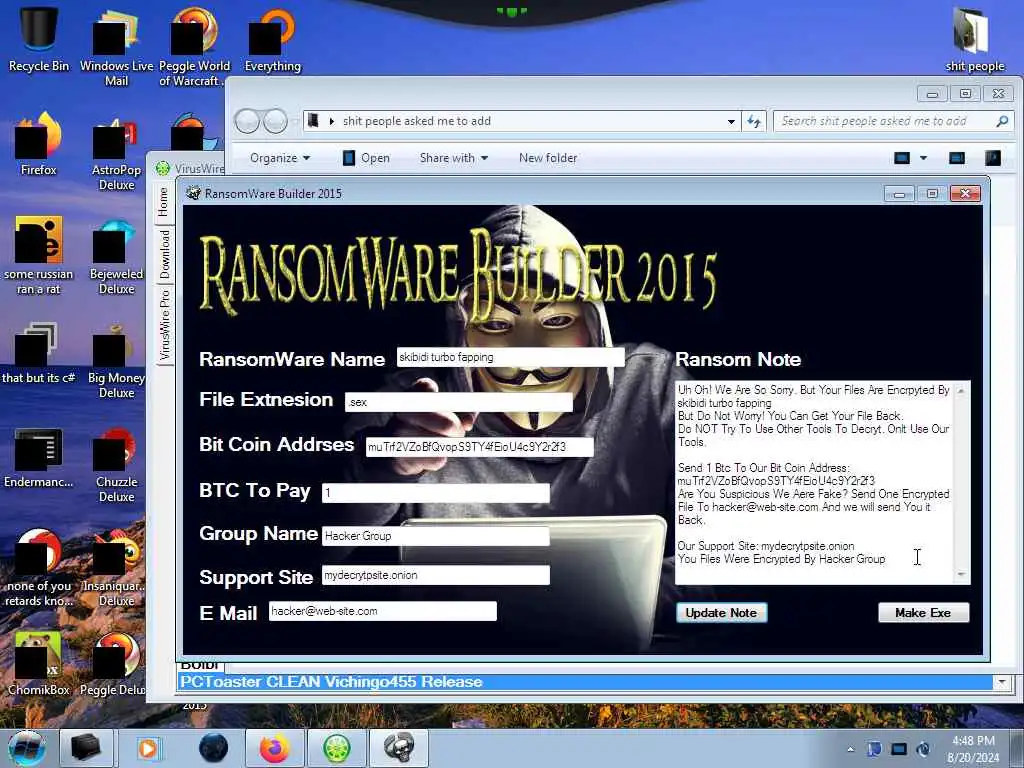Open Peggle Deluxe desktop icon
1024x768 pixels.
click(112, 664)
